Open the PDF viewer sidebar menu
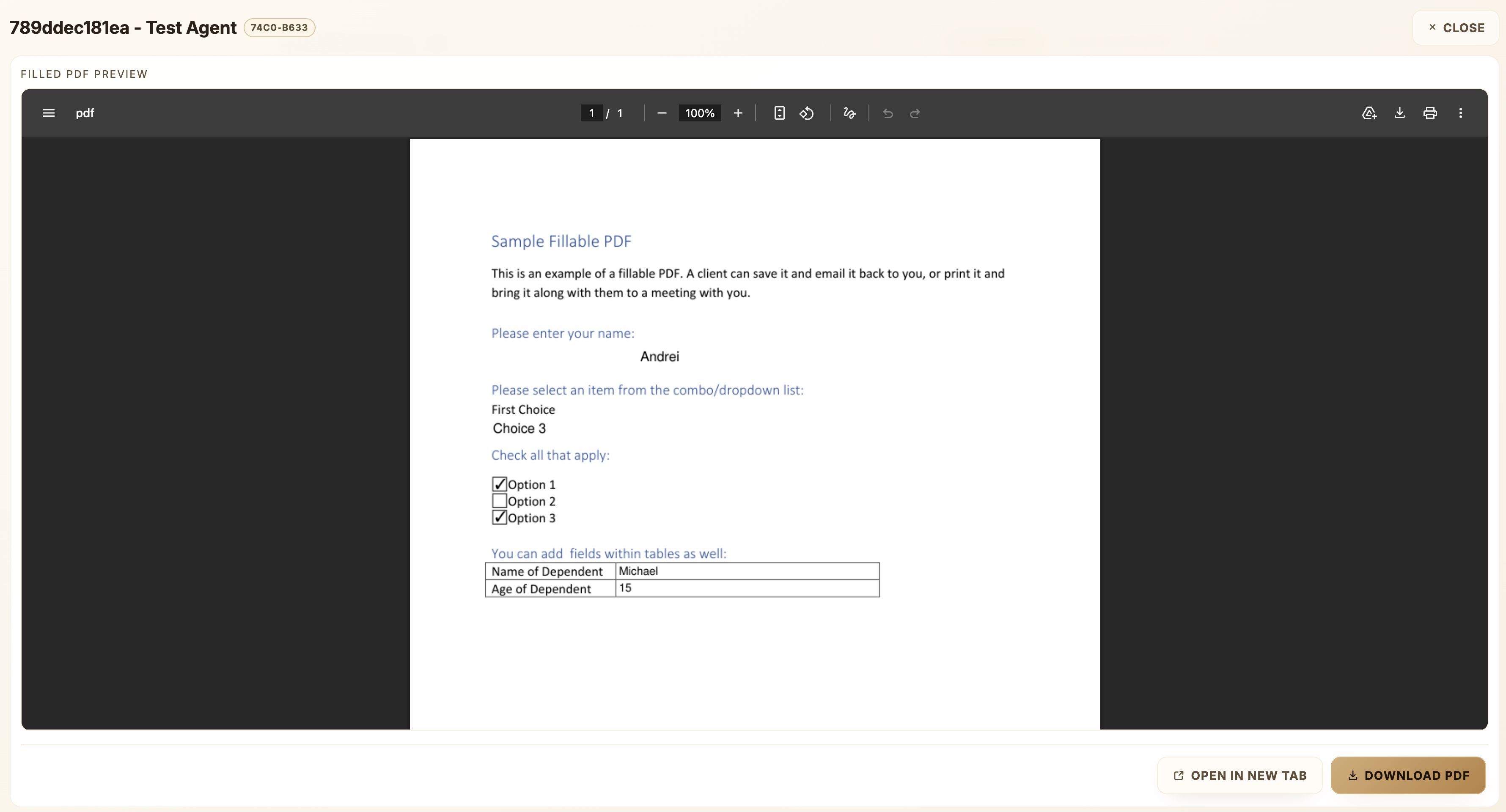 pos(49,113)
